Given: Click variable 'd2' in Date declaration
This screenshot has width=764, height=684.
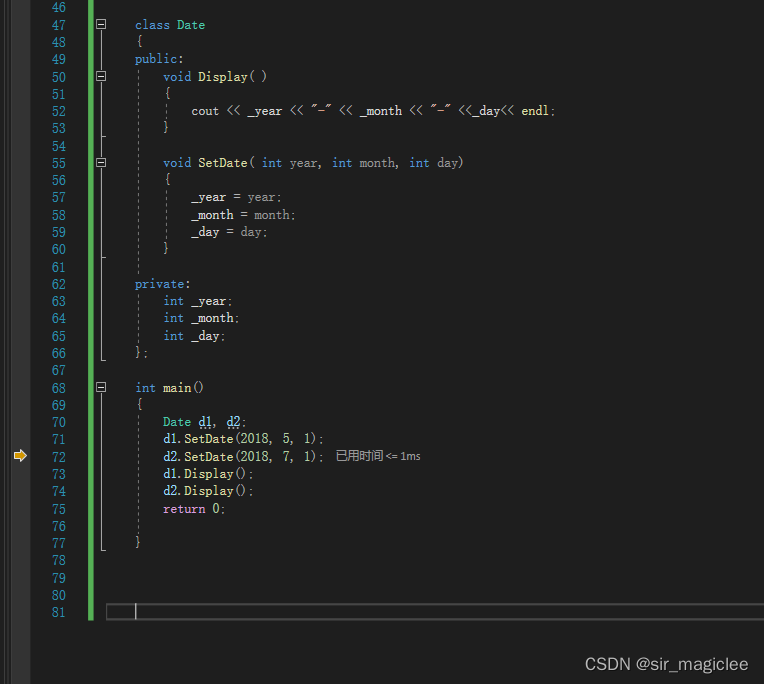Looking at the screenshot, I should [233, 422].
